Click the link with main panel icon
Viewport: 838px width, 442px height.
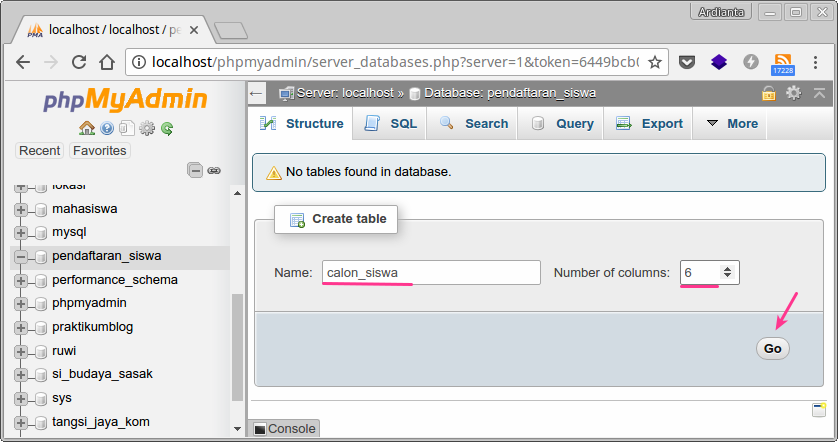coord(213,170)
